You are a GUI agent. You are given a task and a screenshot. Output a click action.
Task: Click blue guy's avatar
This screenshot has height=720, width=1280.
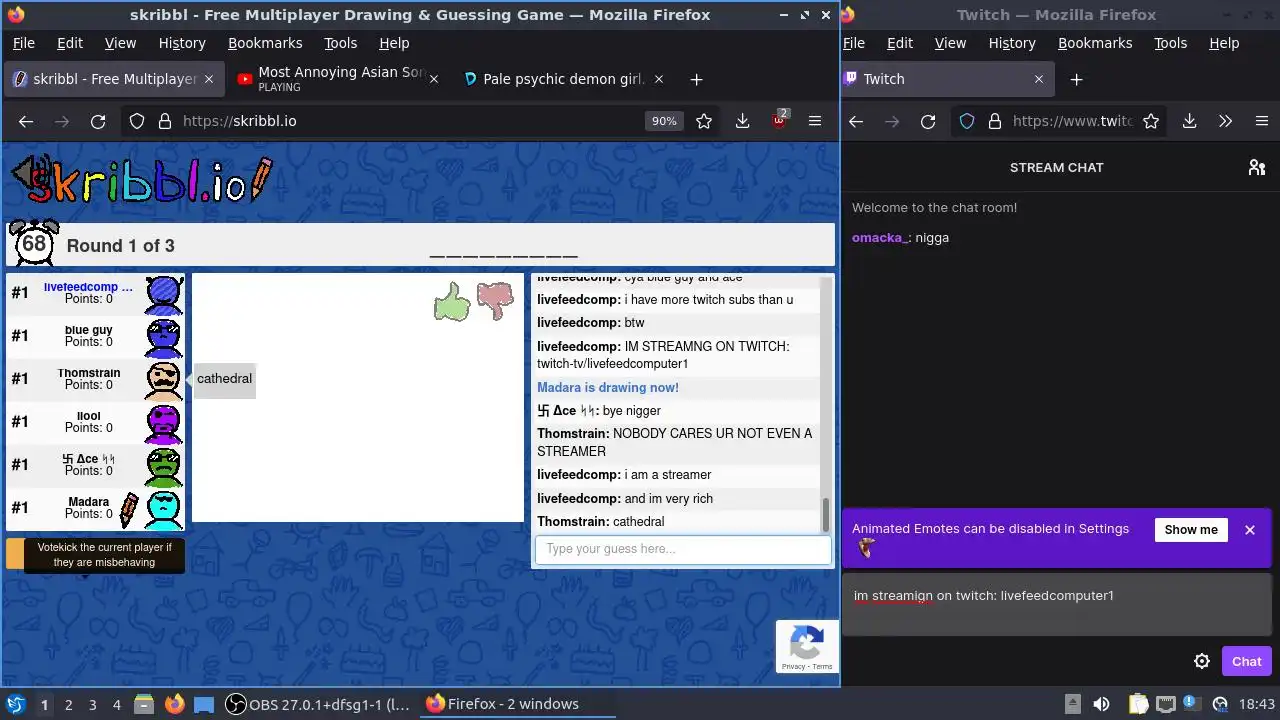pyautogui.click(x=164, y=337)
